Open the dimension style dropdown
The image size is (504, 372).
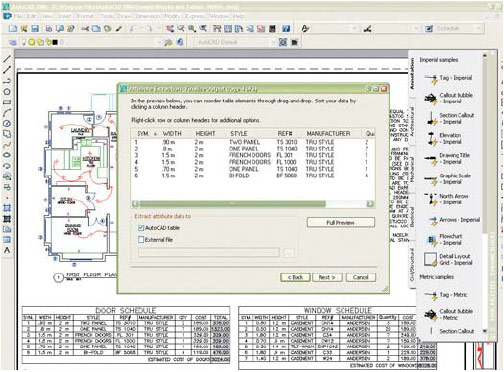416,29
